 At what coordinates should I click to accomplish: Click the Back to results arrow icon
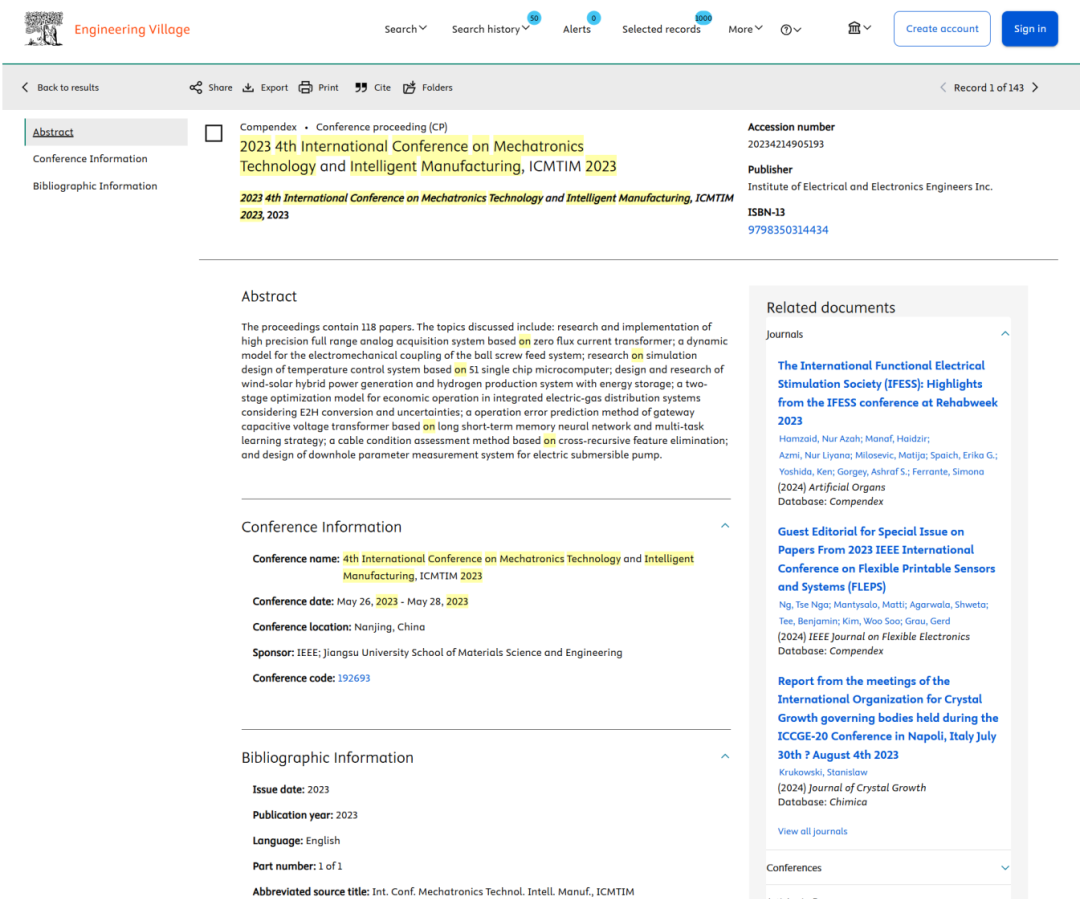pos(25,87)
